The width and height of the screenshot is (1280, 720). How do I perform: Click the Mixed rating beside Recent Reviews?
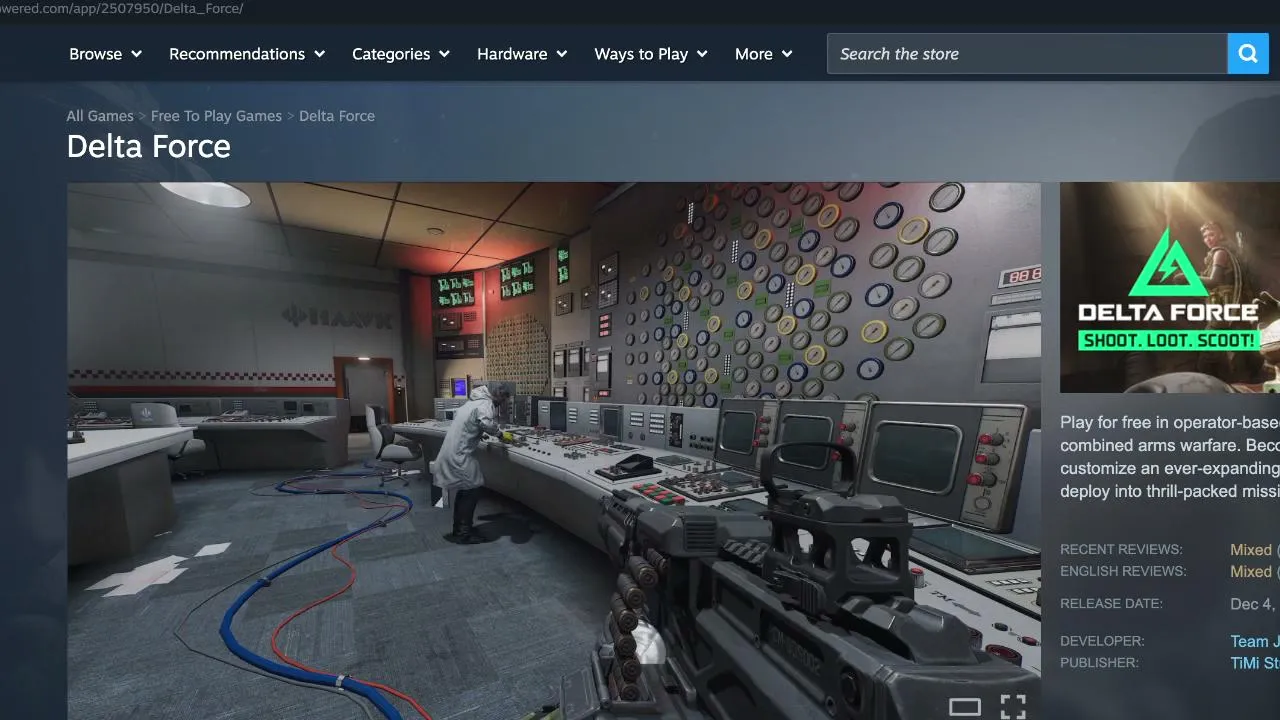[1251, 550]
